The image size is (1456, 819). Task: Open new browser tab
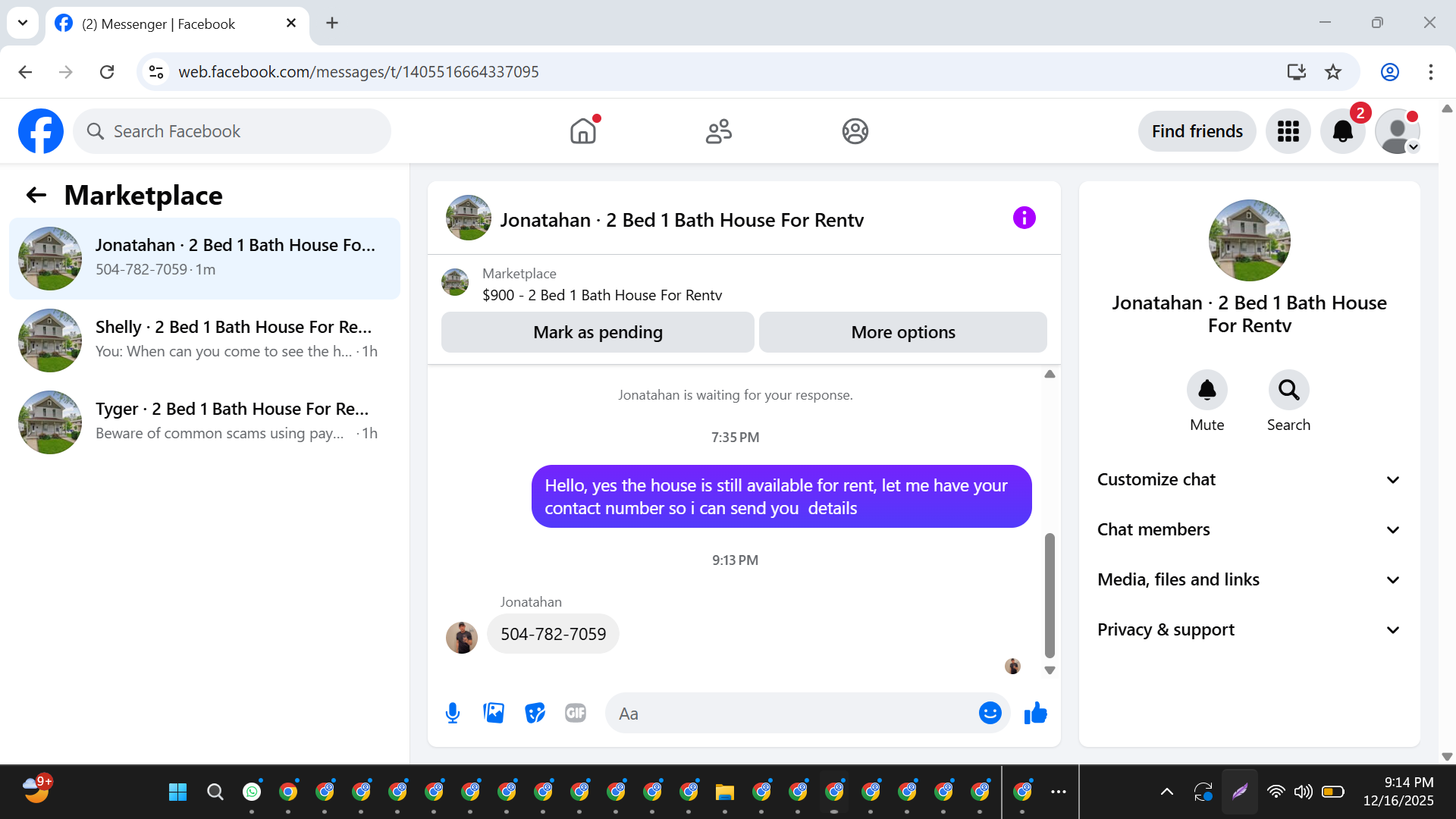pyautogui.click(x=332, y=23)
